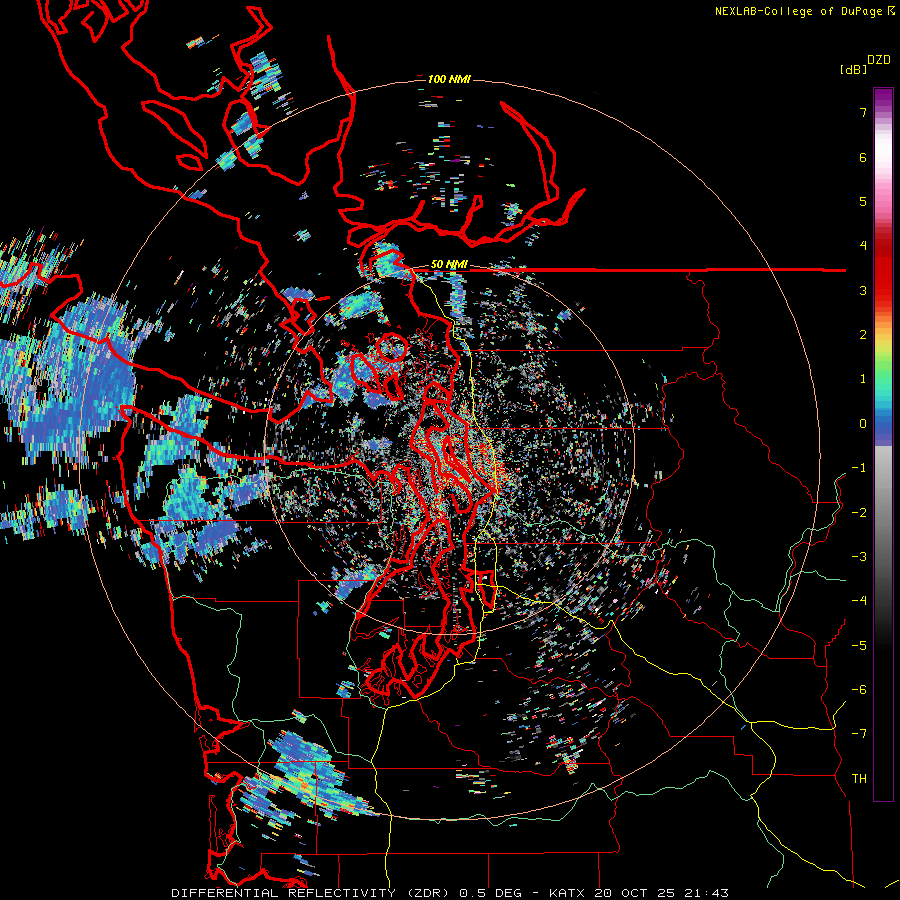Click the 7 dB scale value
This screenshot has height=900, width=900.
[863, 112]
